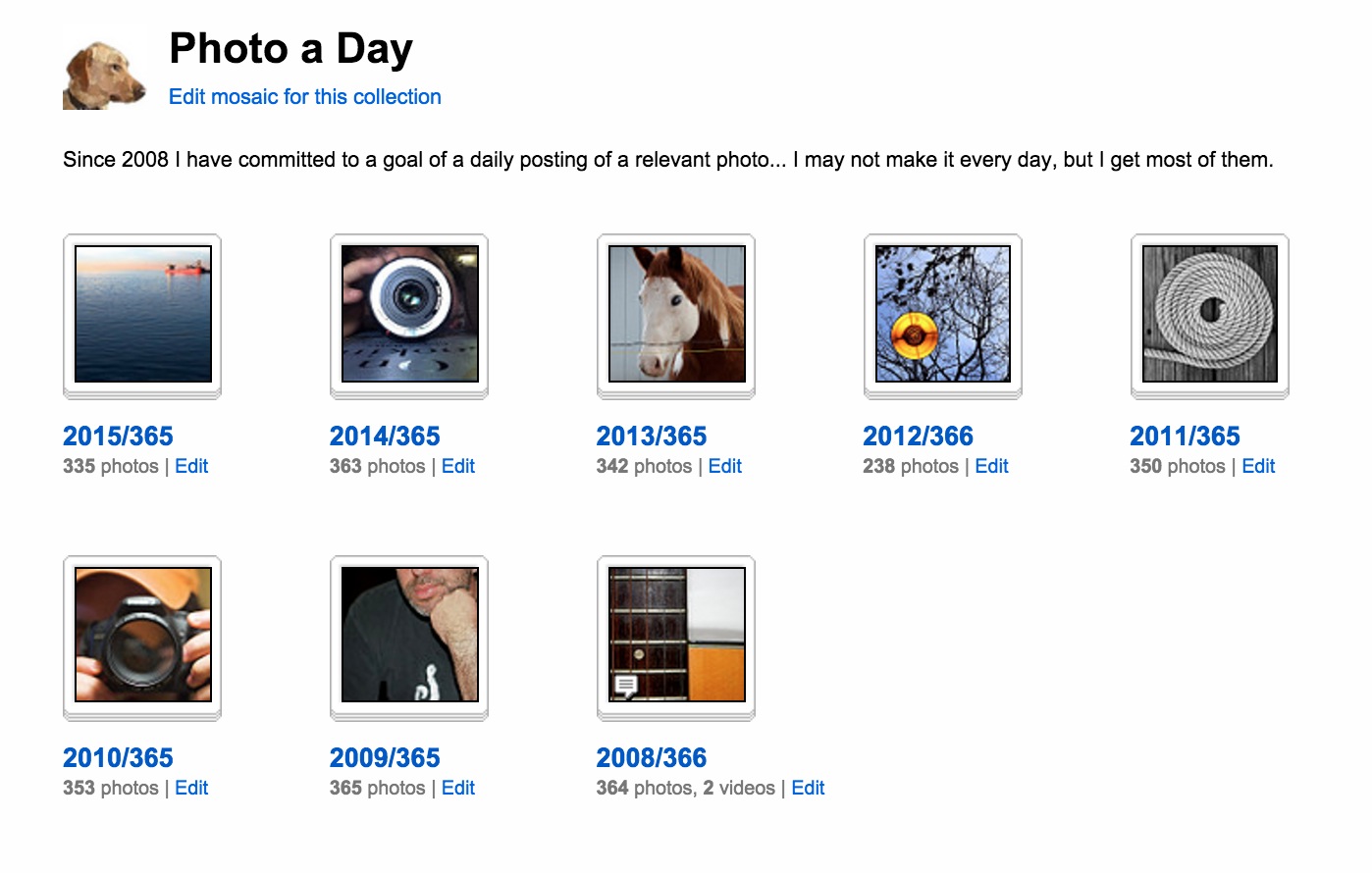
Task: Open the 2010/365 photographer with camera thumbnail
Action: [x=143, y=635]
